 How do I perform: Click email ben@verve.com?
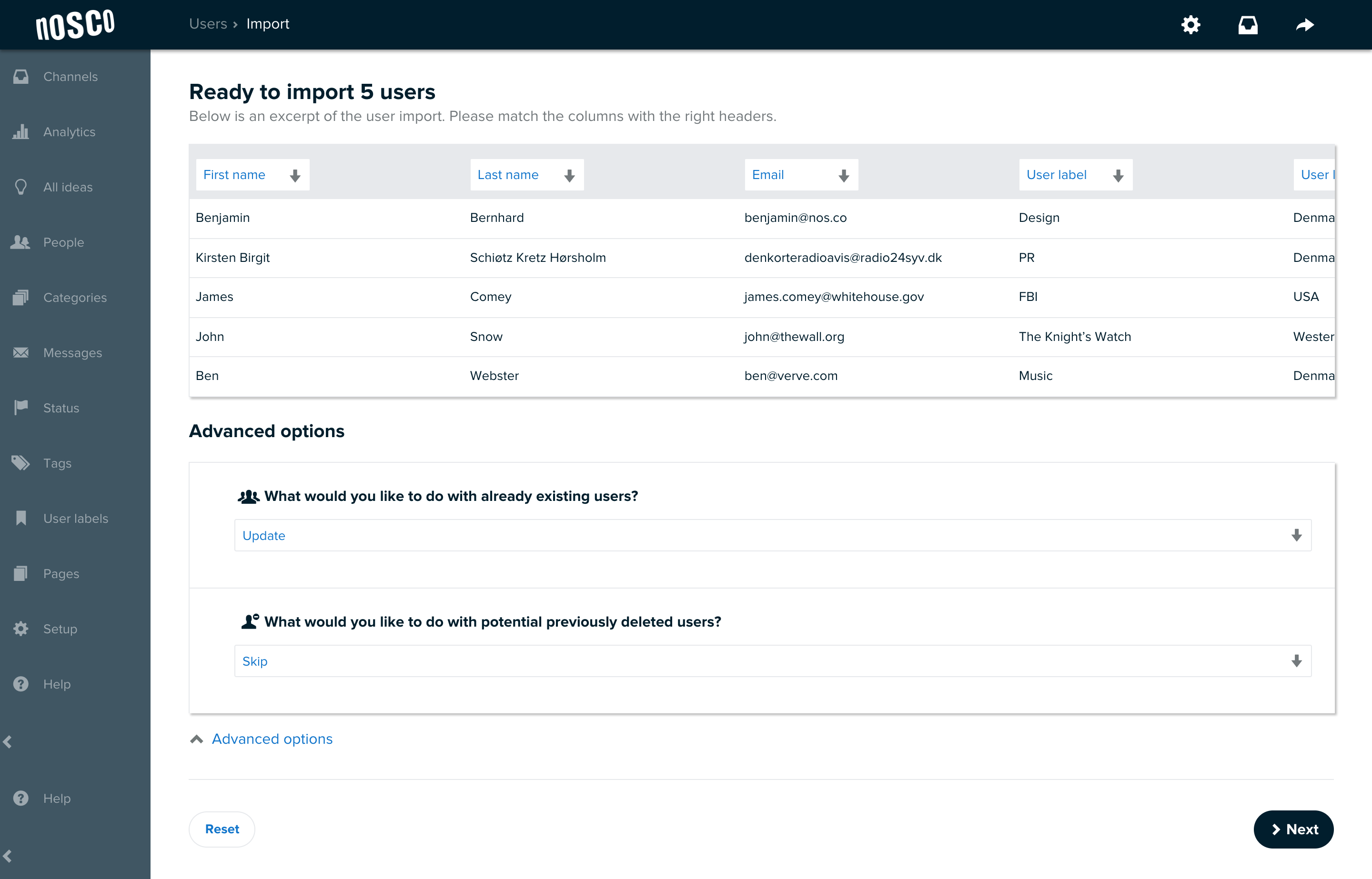(x=791, y=376)
